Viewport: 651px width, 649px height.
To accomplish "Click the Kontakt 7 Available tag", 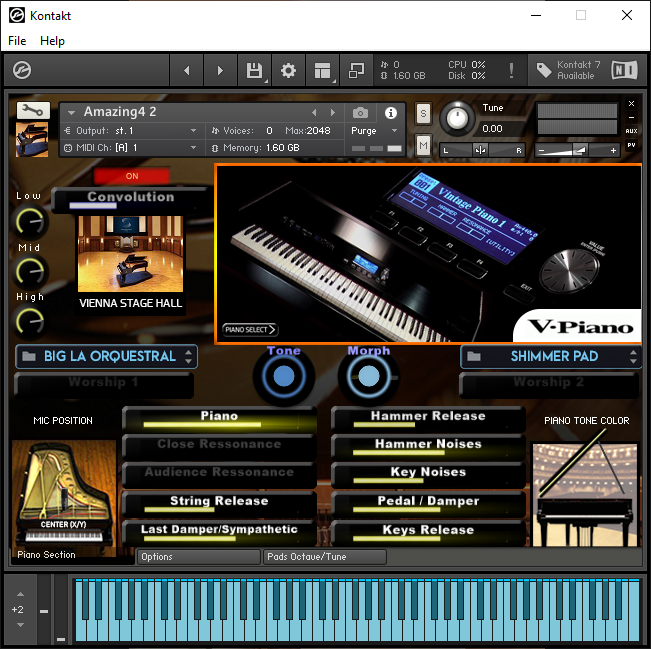I will [x=568, y=70].
